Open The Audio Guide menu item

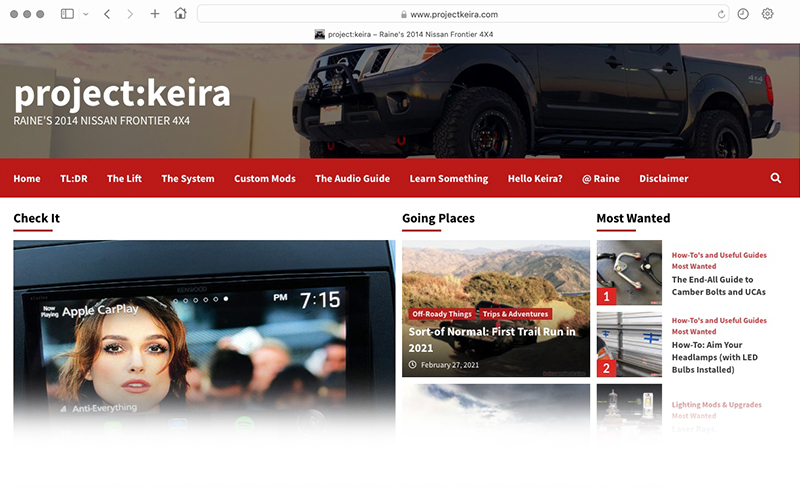point(353,179)
